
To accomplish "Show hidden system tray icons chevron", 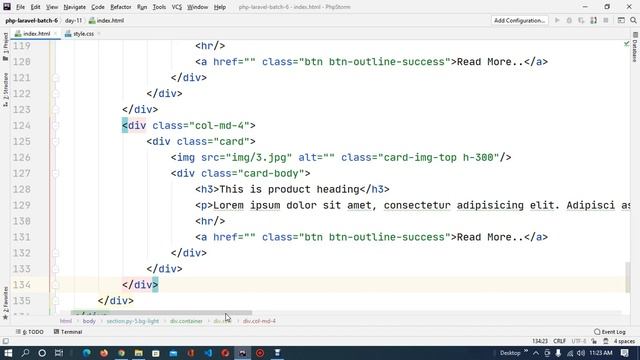I will click(x=536, y=353).
